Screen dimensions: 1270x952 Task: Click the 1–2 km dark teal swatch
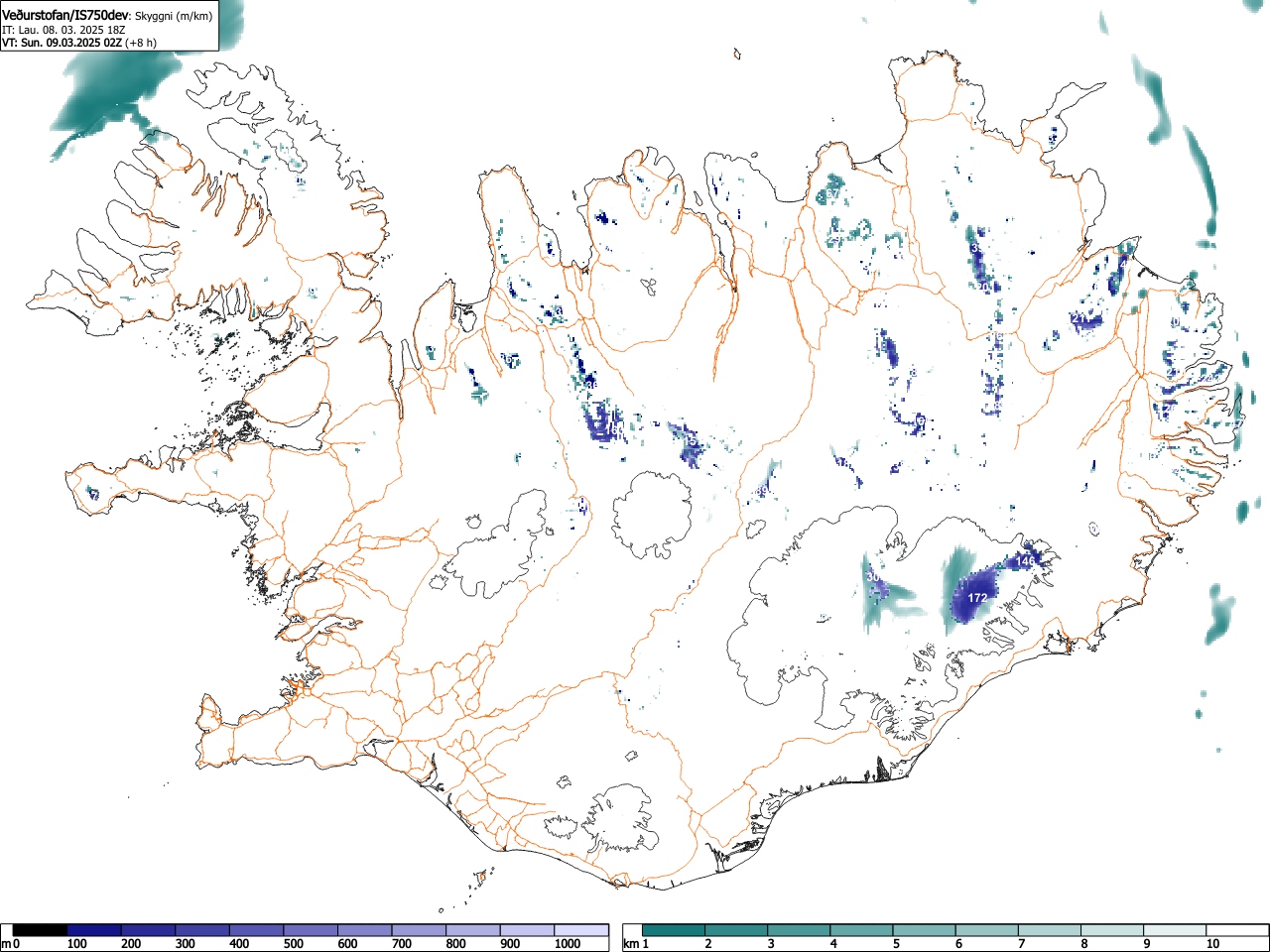click(674, 930)
